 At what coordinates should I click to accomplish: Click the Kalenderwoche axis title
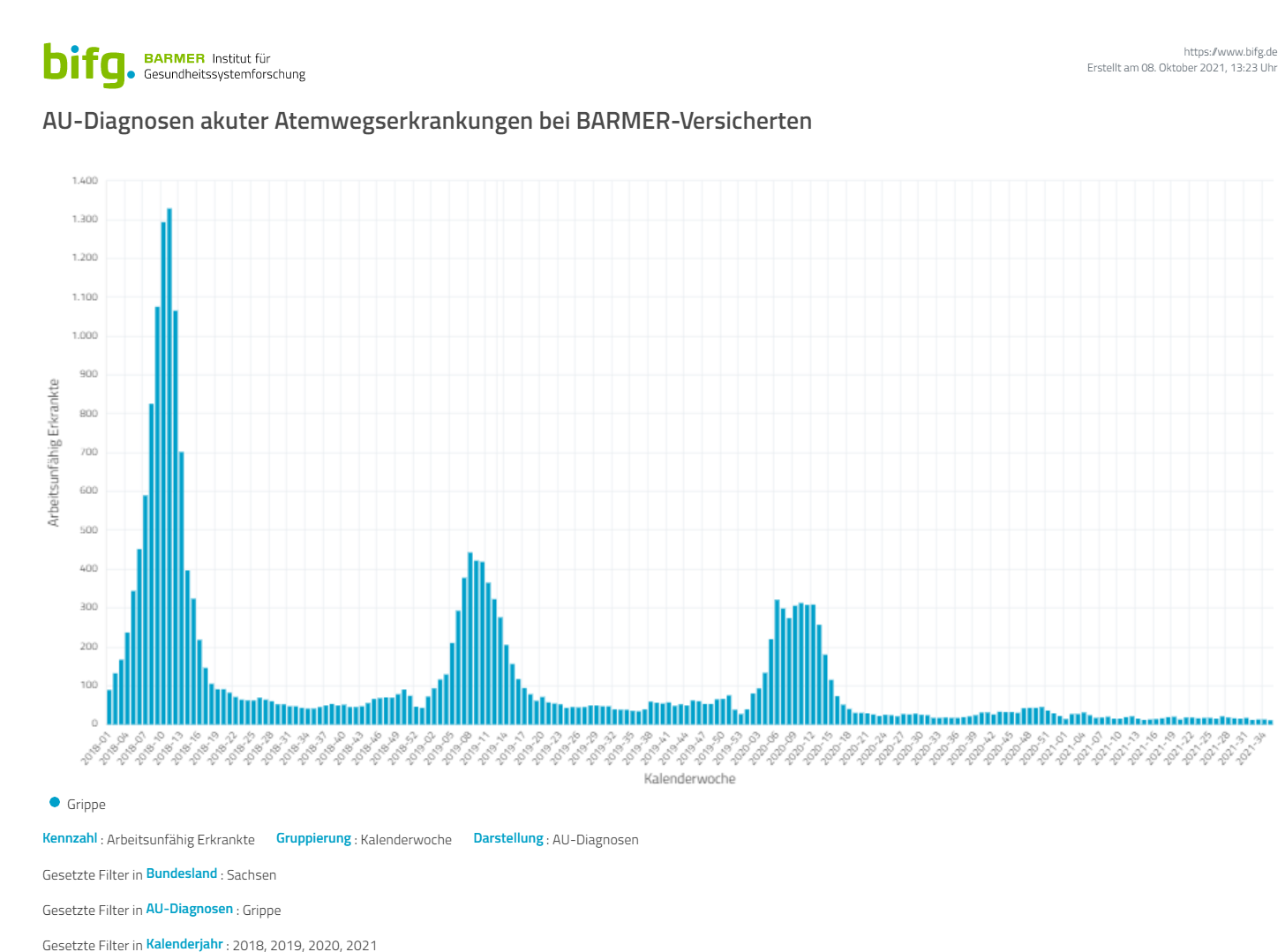(689, 778)
